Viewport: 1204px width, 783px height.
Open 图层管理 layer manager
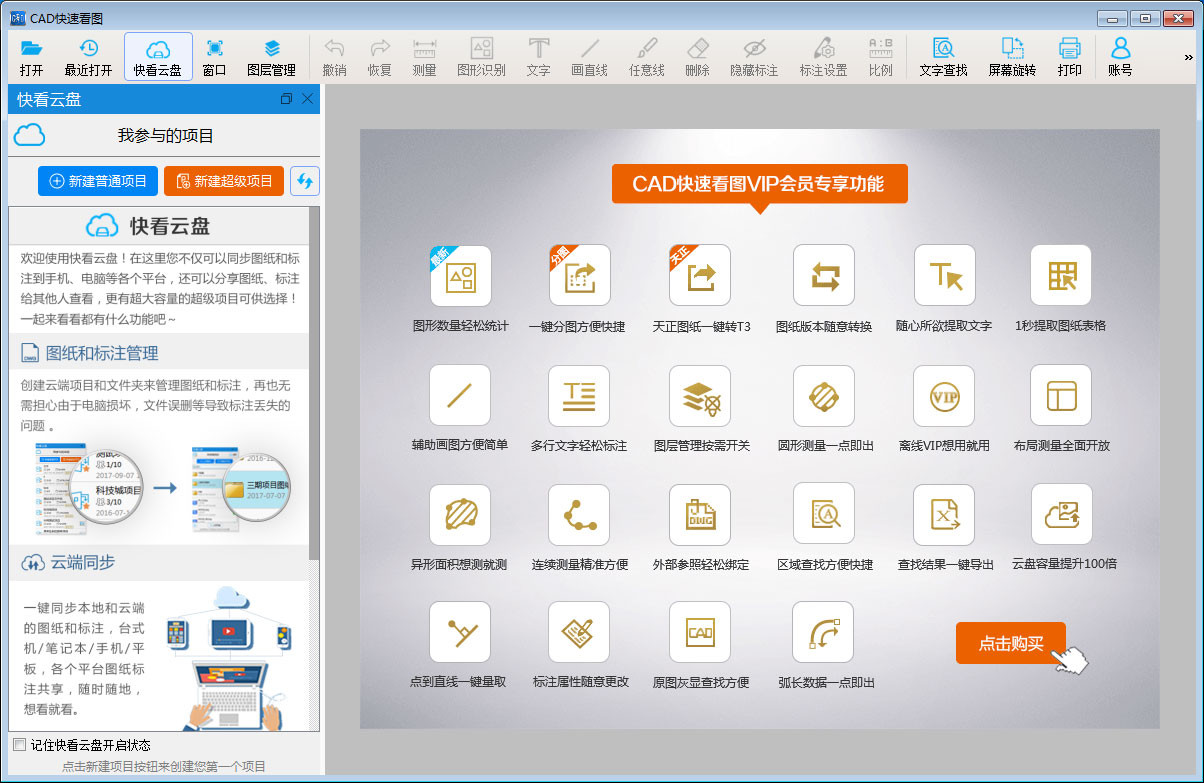point(271,57)
